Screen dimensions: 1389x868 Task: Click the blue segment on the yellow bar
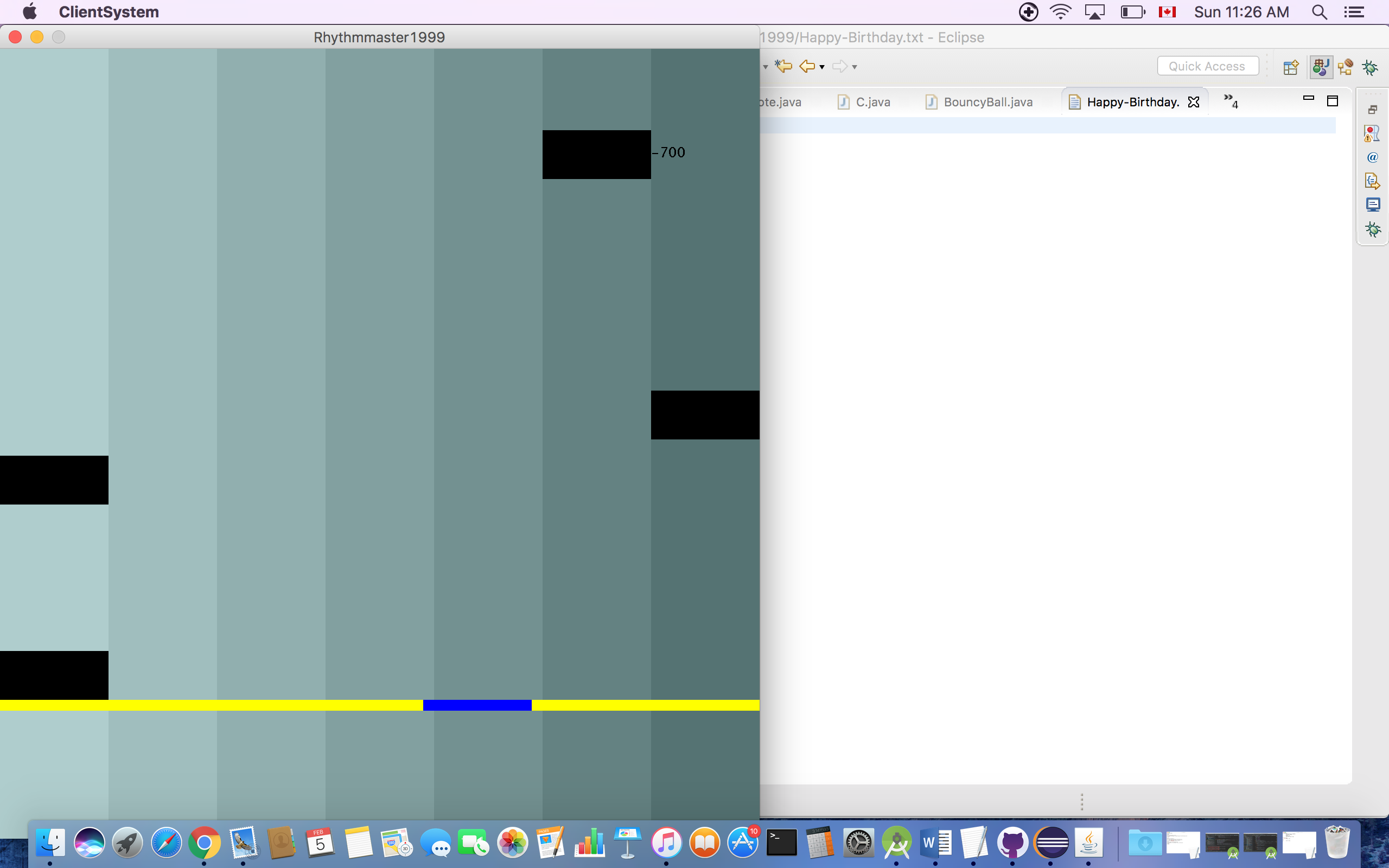(x=477, y=705)
